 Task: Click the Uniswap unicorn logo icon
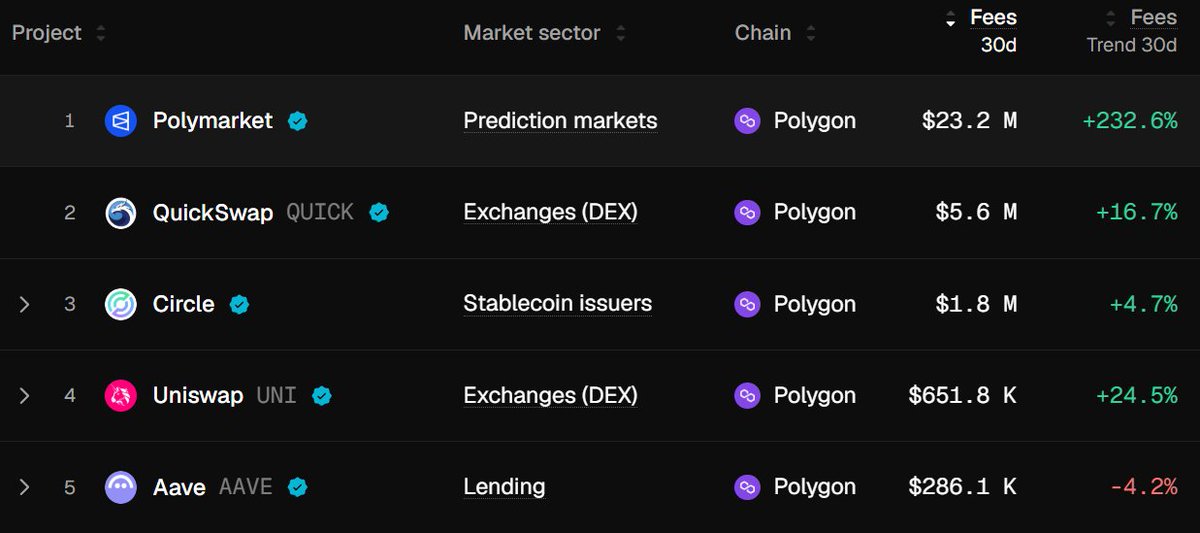(x=120, y=396)
